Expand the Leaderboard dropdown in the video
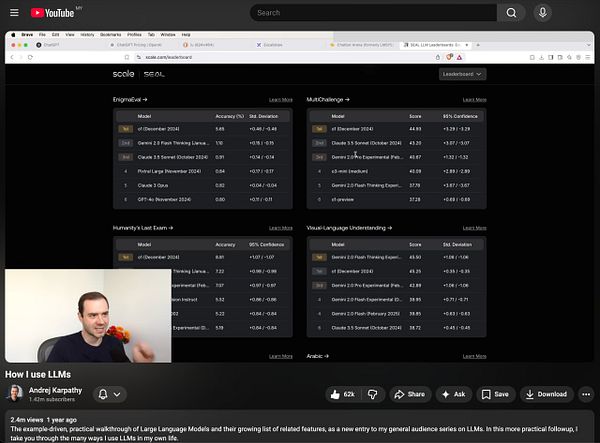 point(462,74)
